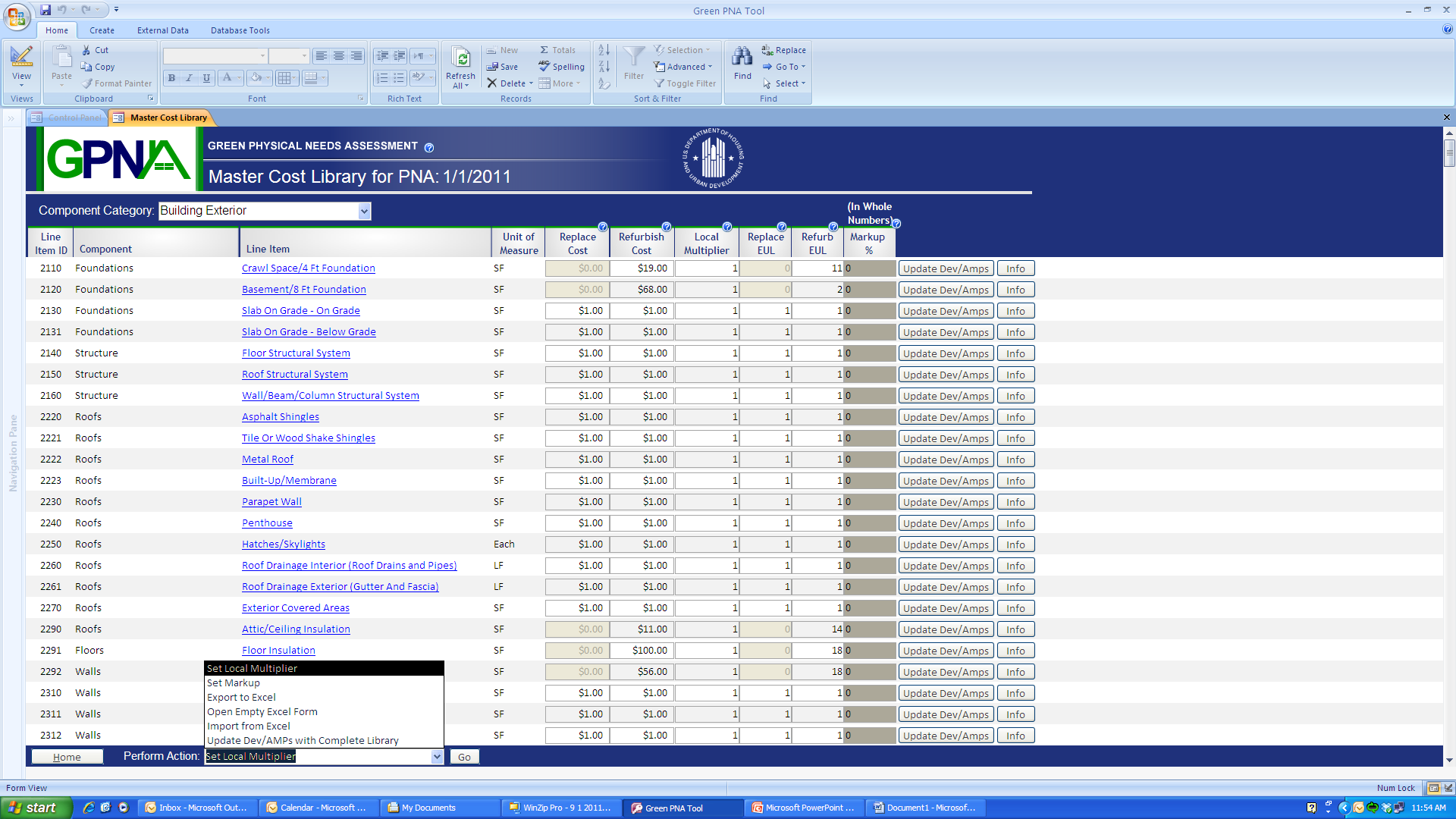Open the Asphalt Shingles link

coord(281,417)
